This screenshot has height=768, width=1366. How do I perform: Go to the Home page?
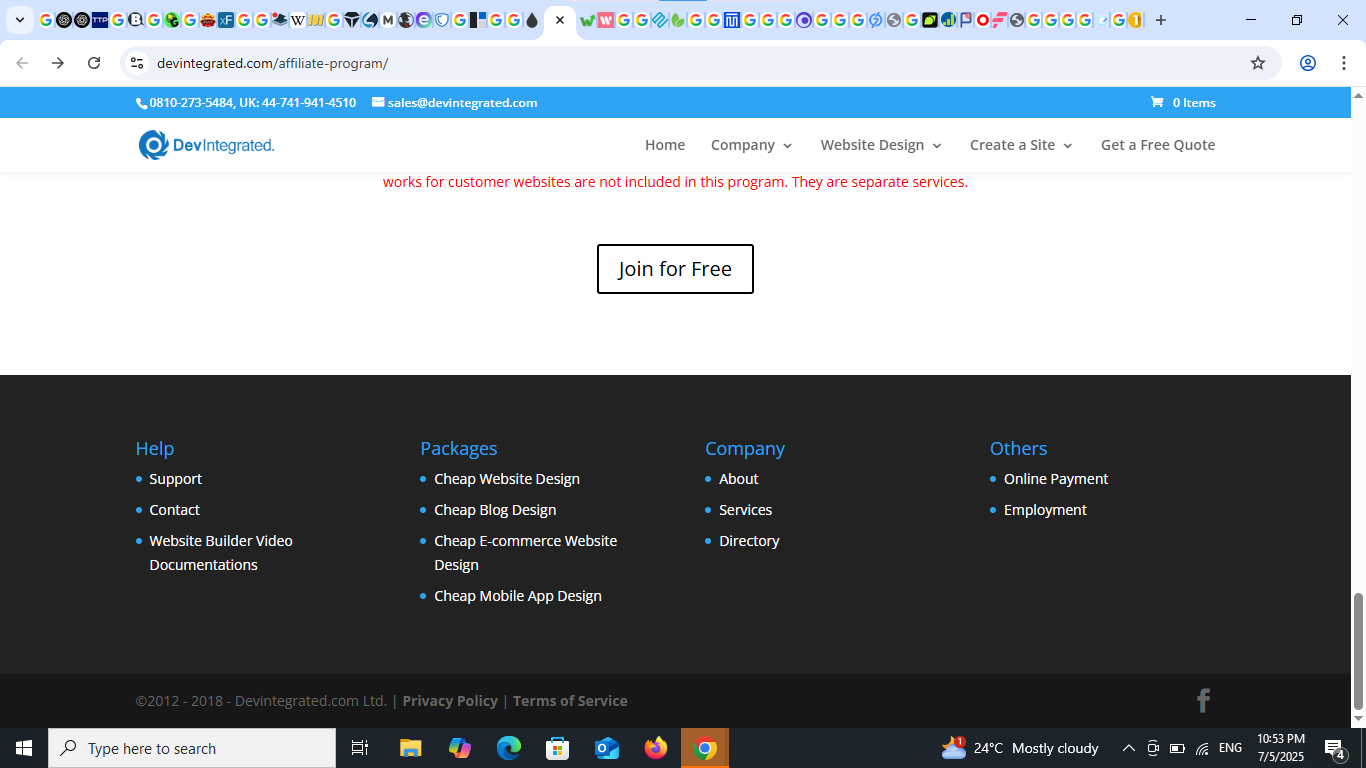click(x=665, y=145)
